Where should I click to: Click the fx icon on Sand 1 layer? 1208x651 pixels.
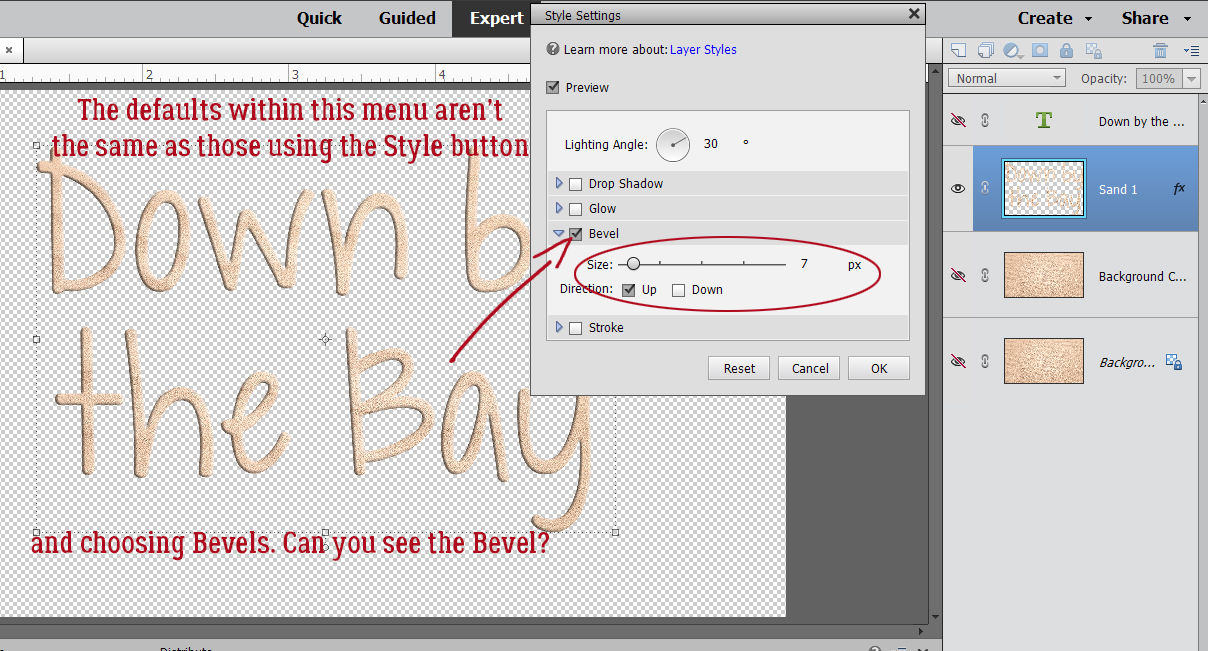coord(1179,188)
